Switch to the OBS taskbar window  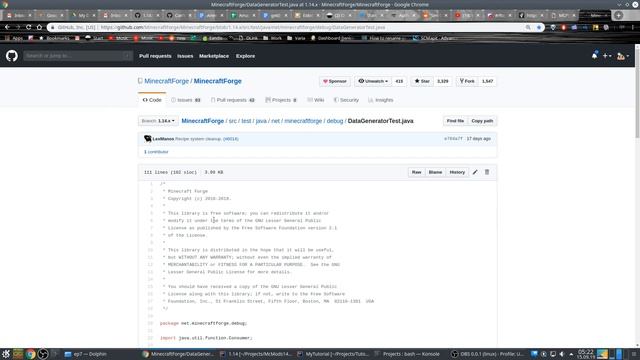point(487,354)
